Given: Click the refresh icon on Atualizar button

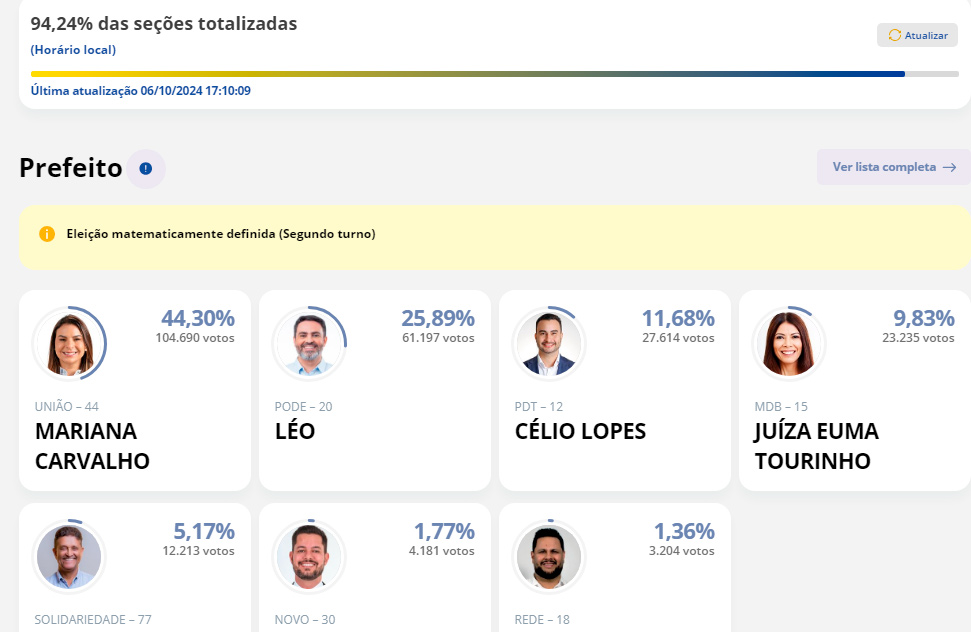Looking at the screenshot, I should pos(896,35).
